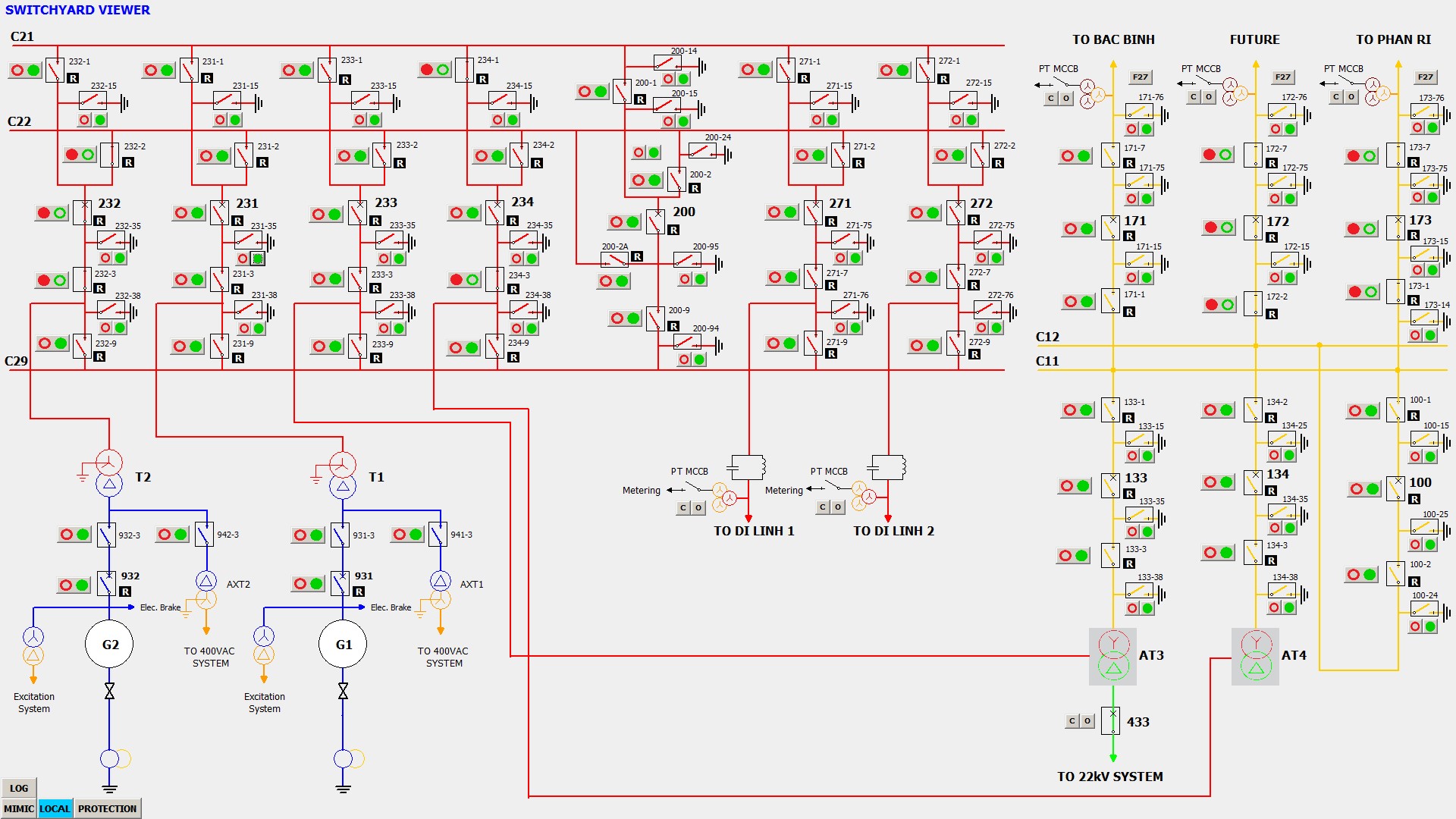Select the LOCAL mode tab
Screen dimensions: 1456x819
55,808
